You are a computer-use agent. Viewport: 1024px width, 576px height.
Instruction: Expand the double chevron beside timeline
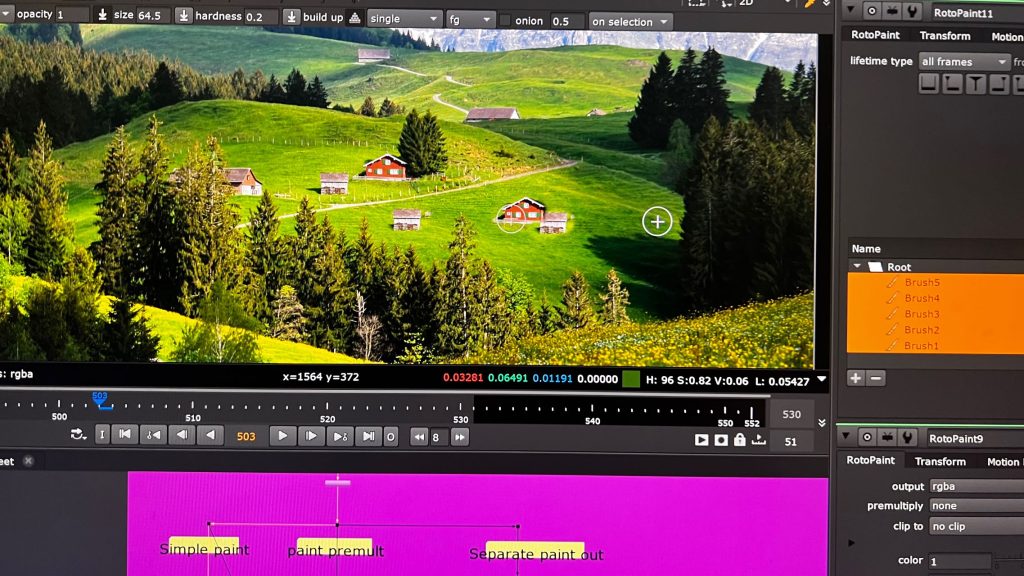coord(822,423)
